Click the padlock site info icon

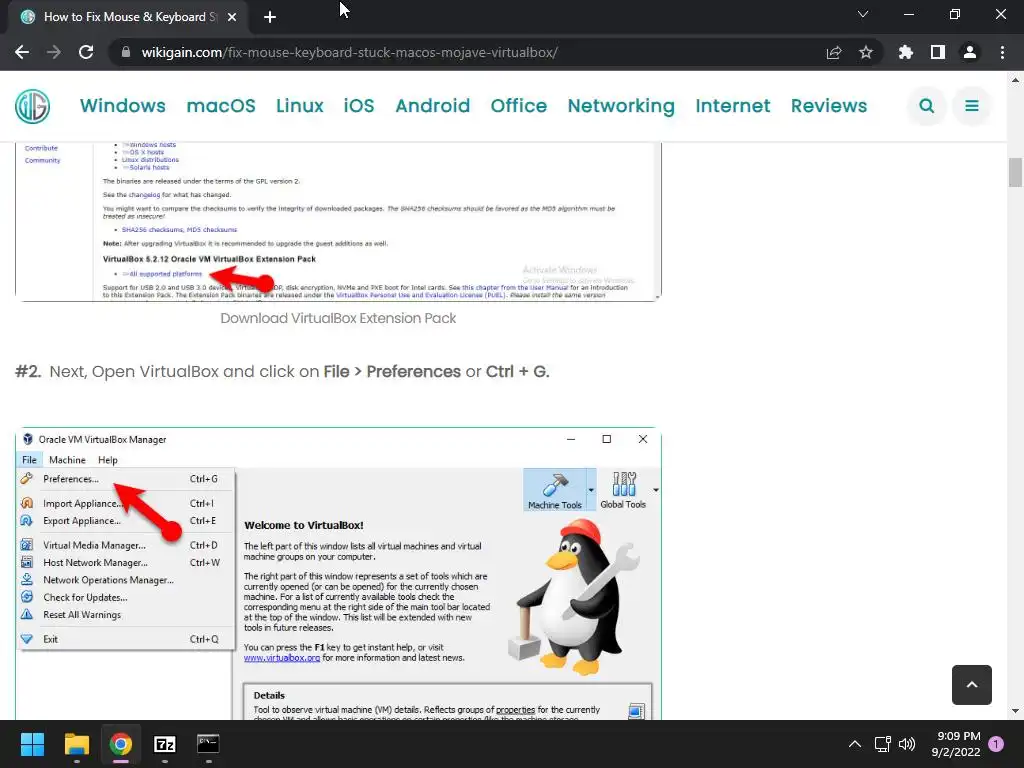(x=126, y=52)
